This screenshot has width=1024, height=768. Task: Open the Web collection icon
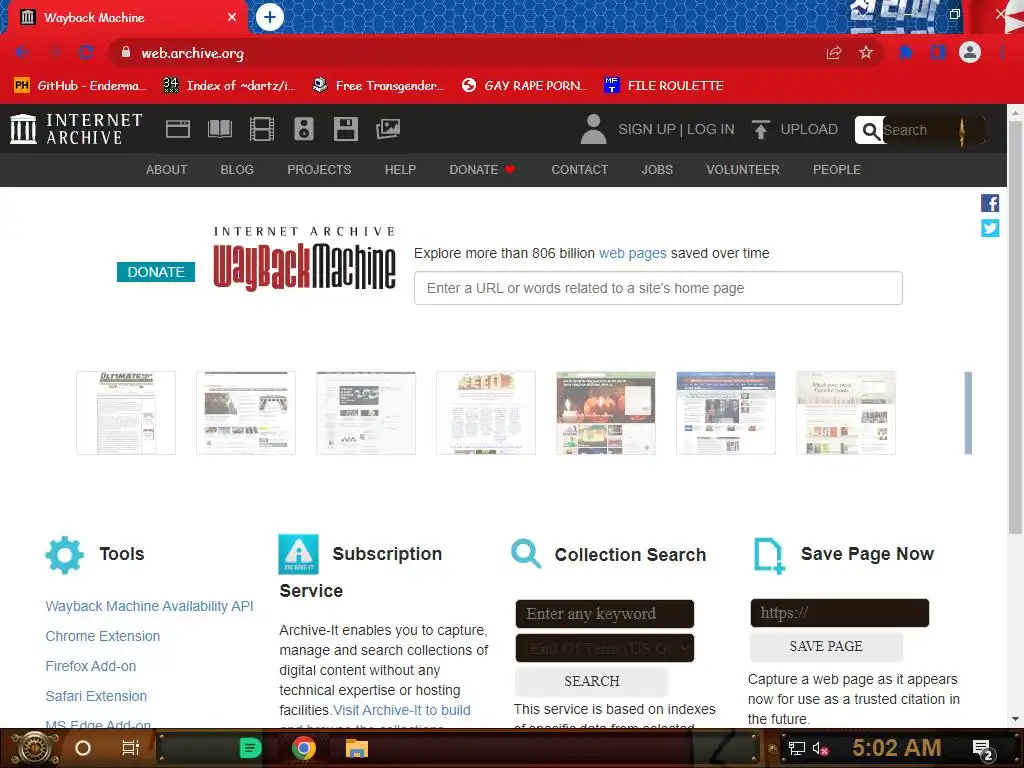point(178,129)
